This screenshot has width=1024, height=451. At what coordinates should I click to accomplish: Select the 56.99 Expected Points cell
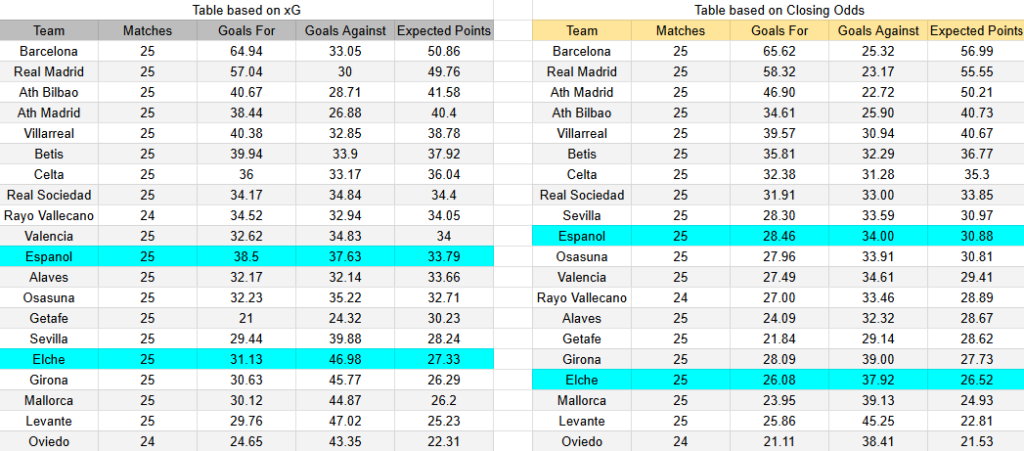(976, 51)
